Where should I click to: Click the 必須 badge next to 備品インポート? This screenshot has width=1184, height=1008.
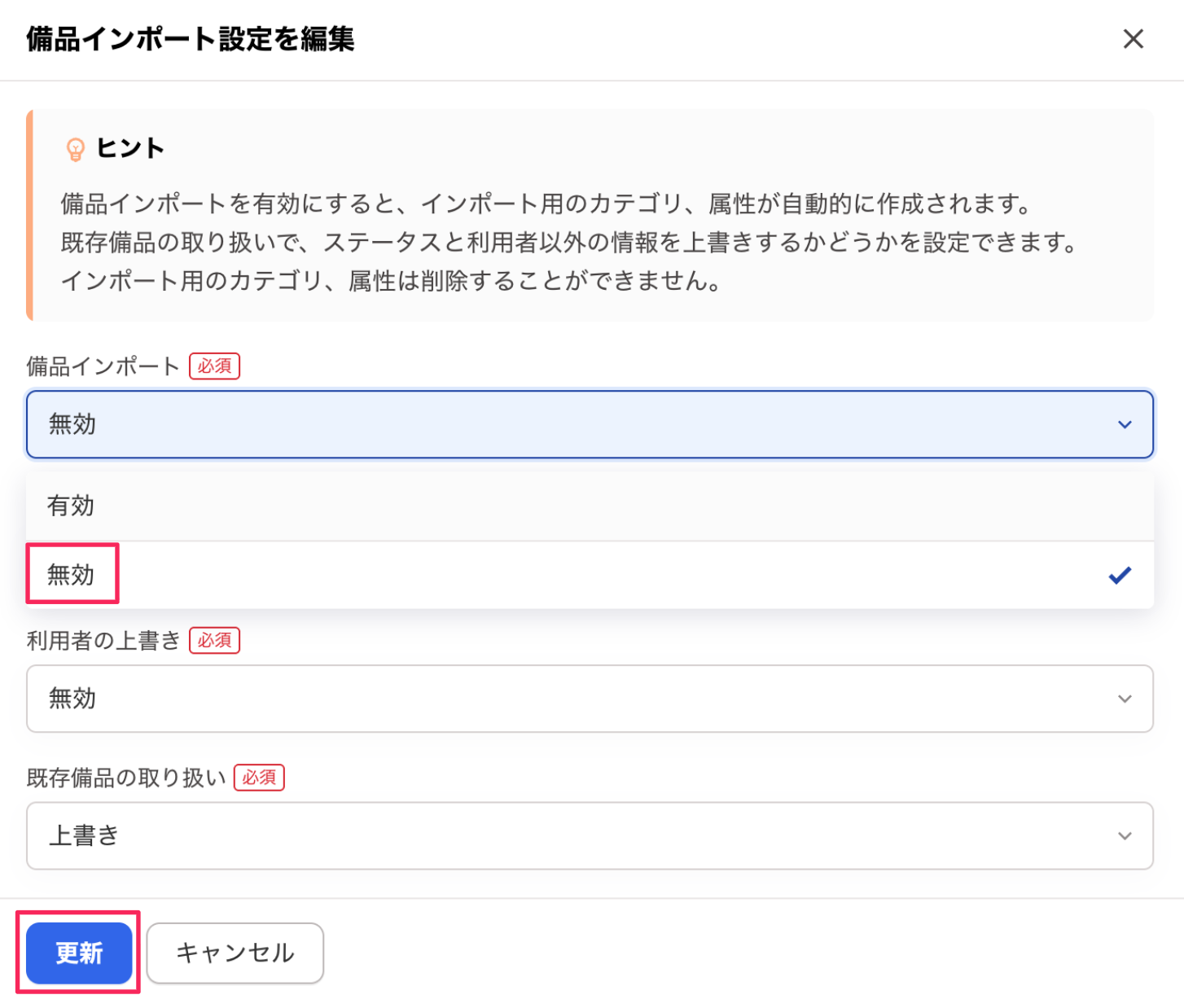coord(214,366)
